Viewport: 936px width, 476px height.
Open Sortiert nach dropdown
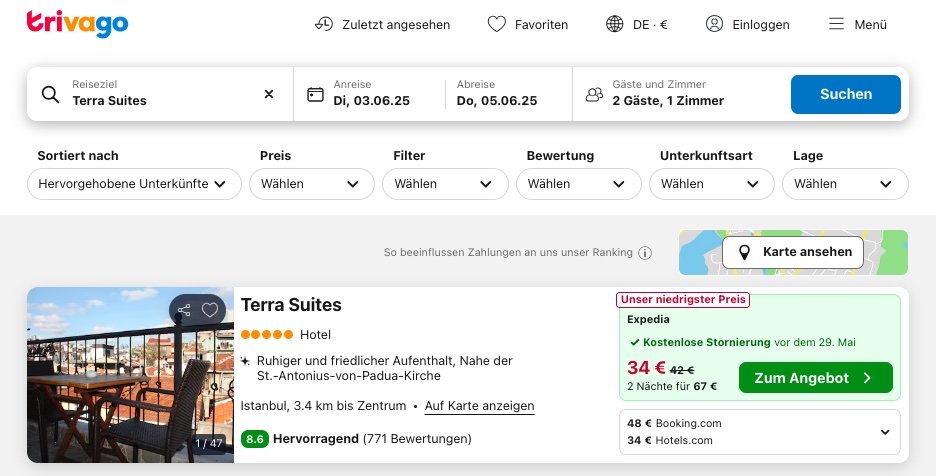point(134,184)
